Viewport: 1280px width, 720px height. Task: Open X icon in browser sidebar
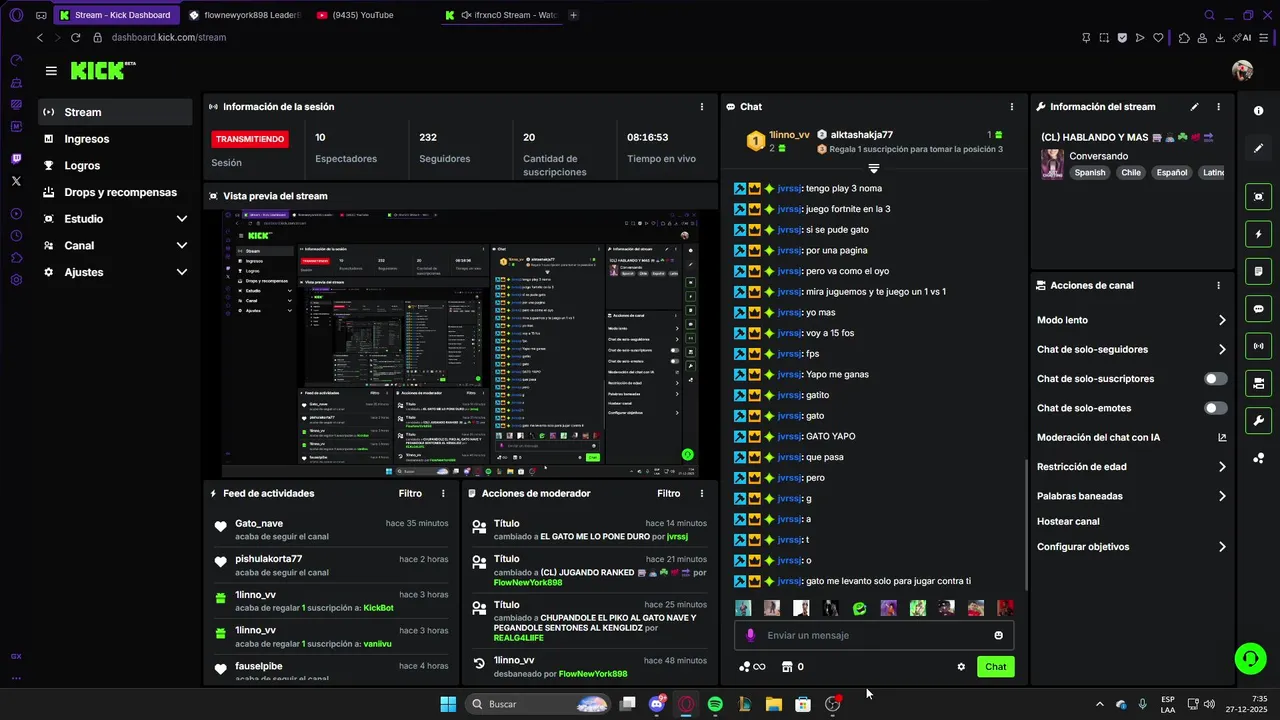tap(16, 181)
